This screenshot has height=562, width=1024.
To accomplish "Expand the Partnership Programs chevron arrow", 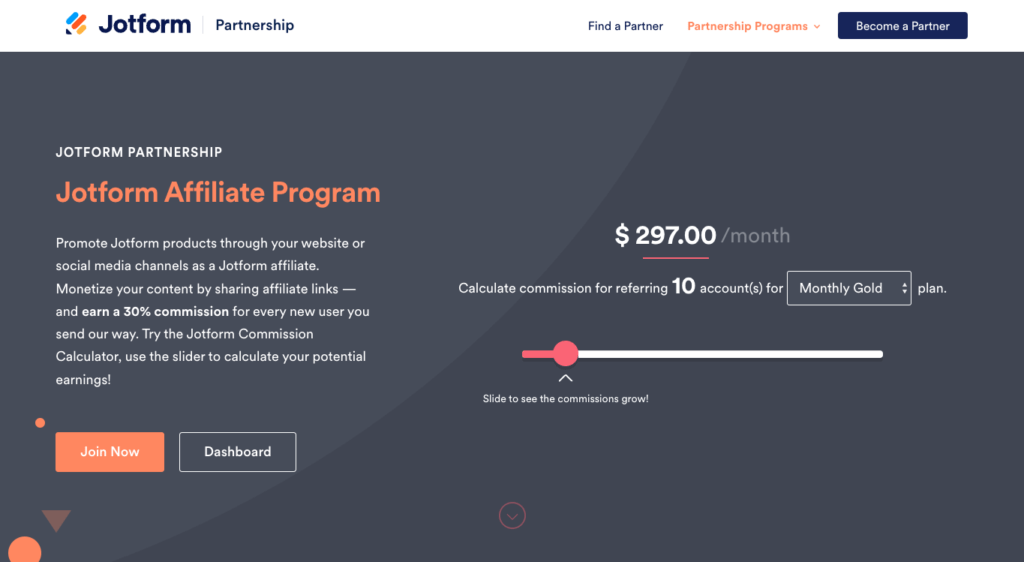I will click(817, 27).
